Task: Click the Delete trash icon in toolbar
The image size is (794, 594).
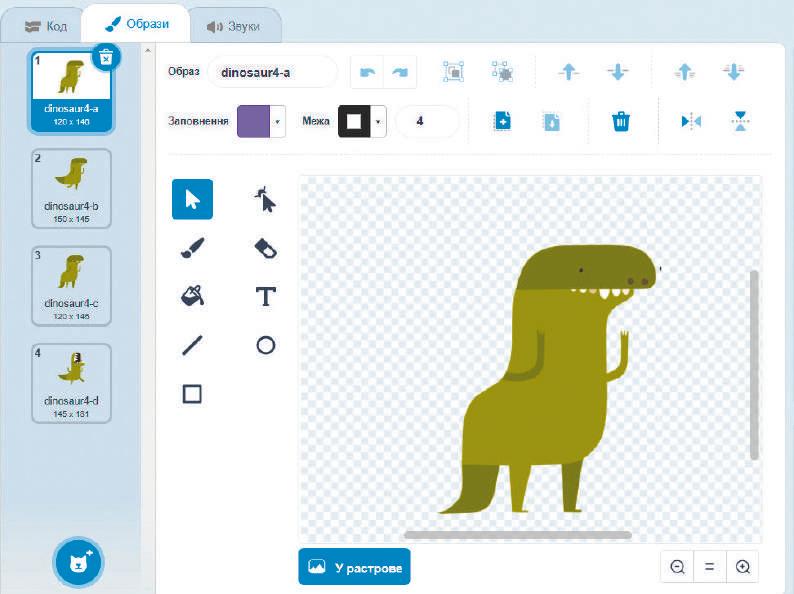Action: (621, 122)
